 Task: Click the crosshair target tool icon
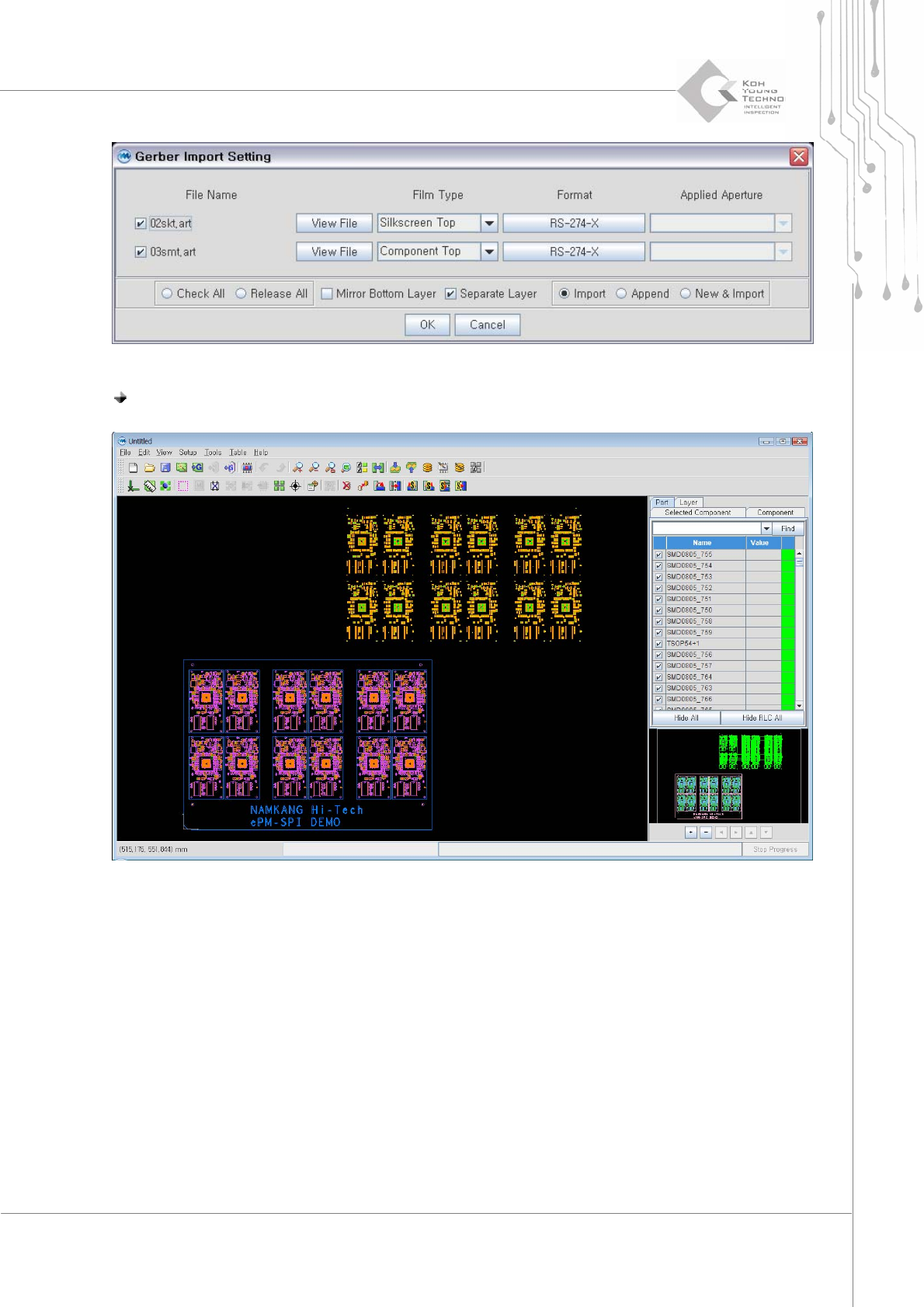point(296,486)
